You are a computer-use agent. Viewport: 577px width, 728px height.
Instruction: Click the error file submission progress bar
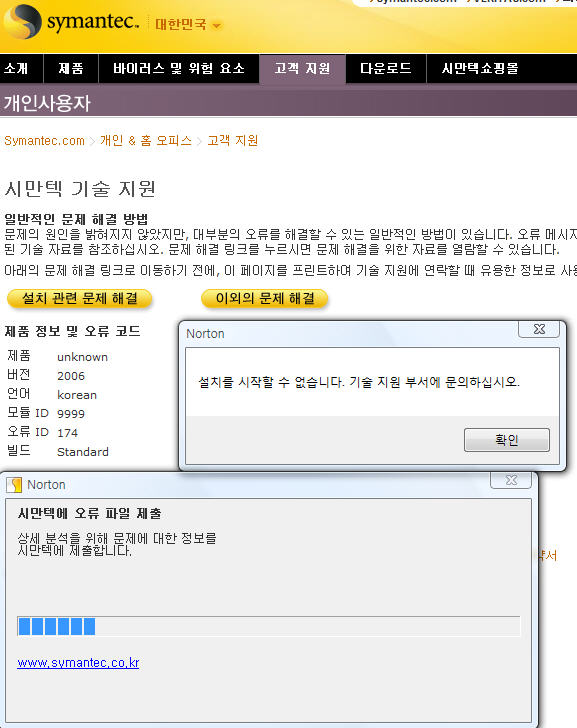269,626
